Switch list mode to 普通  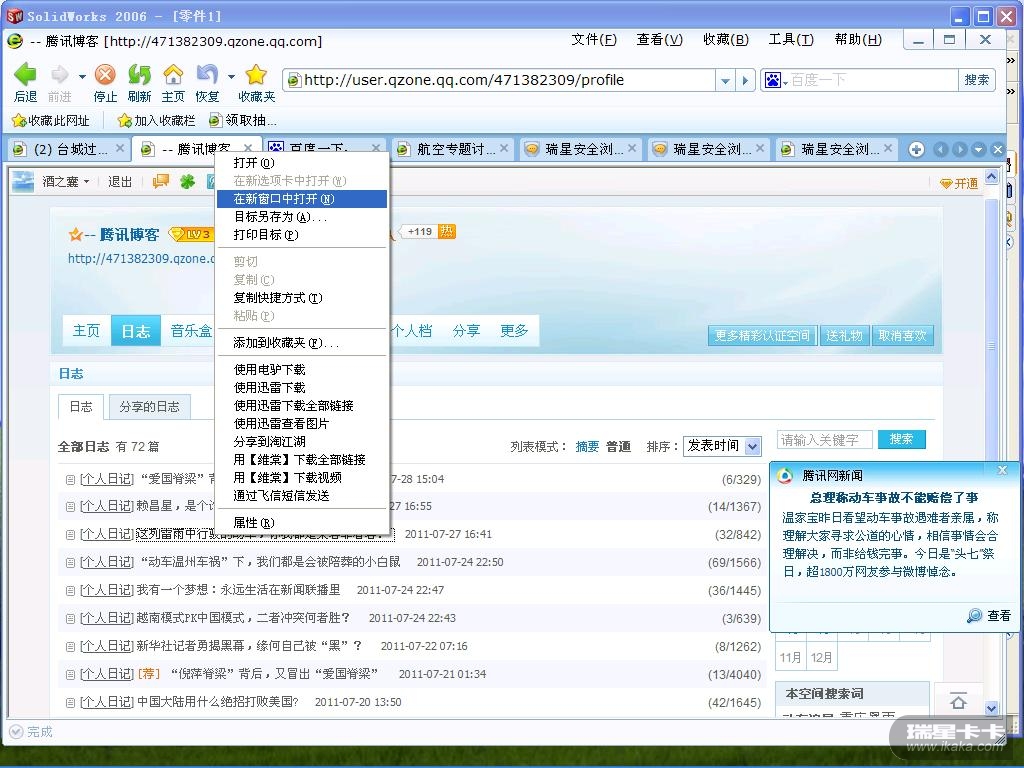(618, 446)
